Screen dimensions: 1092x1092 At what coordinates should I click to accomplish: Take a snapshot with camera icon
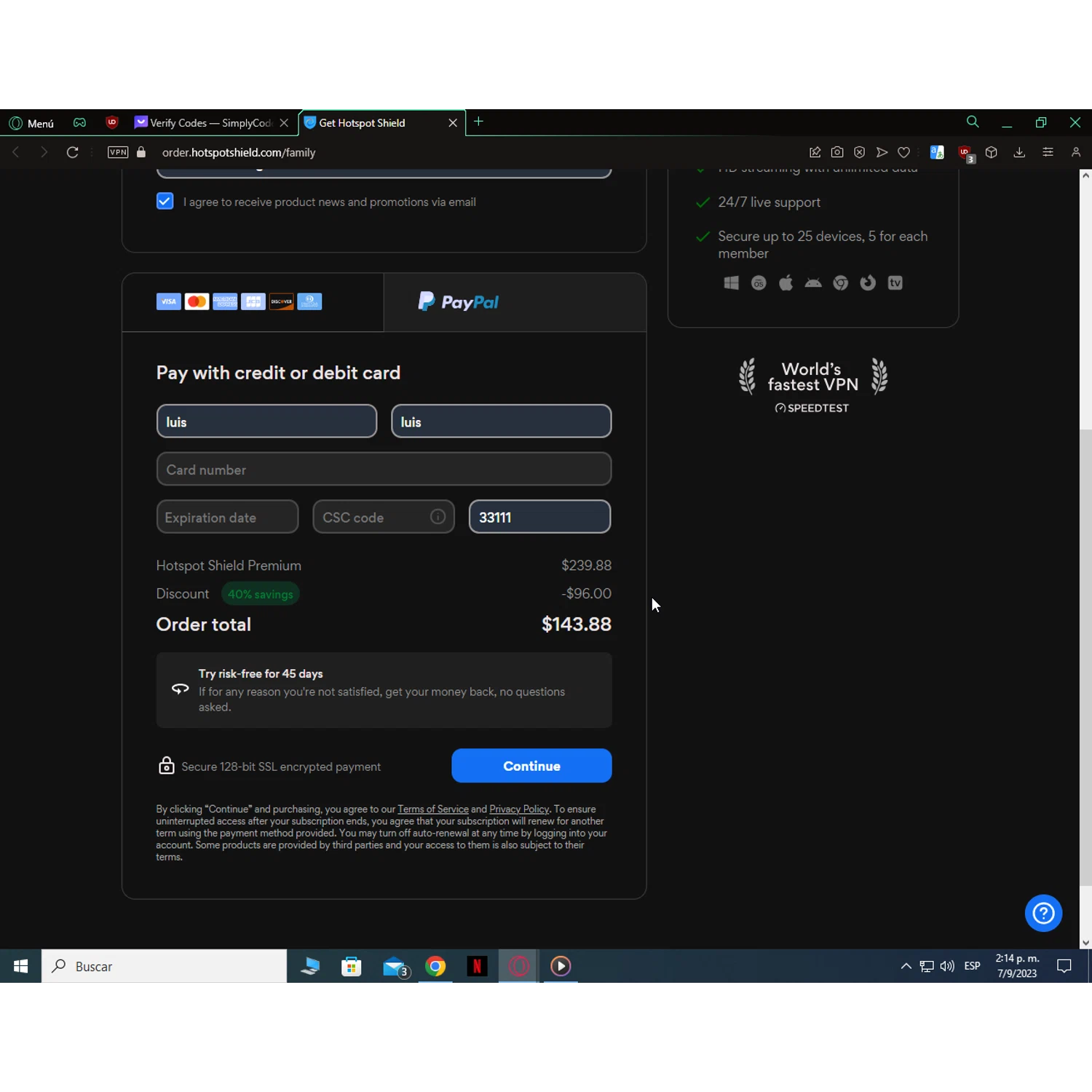point(837,152)
